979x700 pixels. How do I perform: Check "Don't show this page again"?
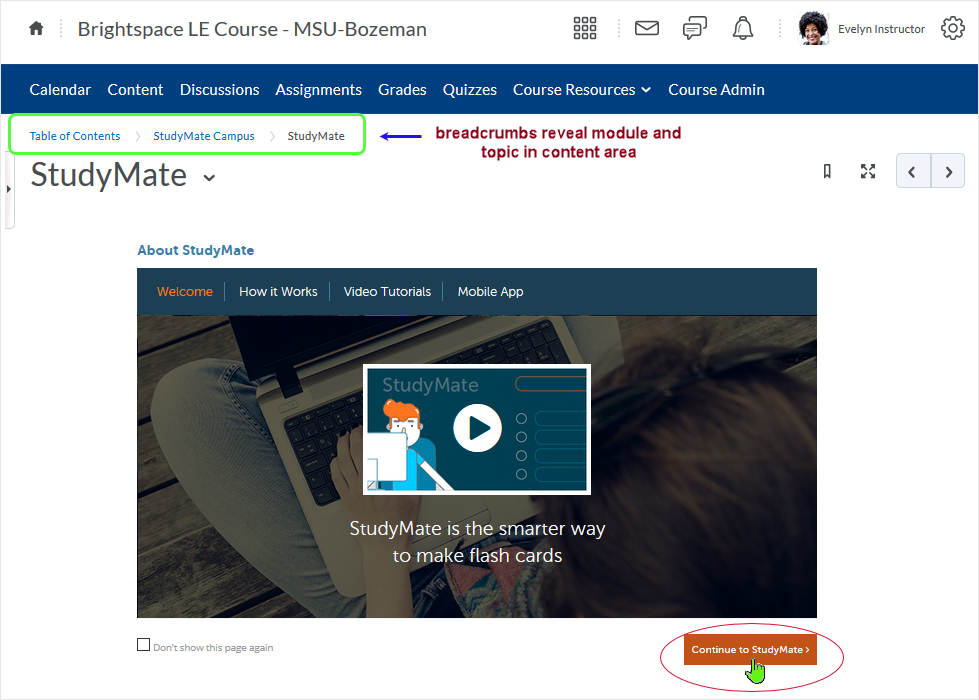click(144, 644)
